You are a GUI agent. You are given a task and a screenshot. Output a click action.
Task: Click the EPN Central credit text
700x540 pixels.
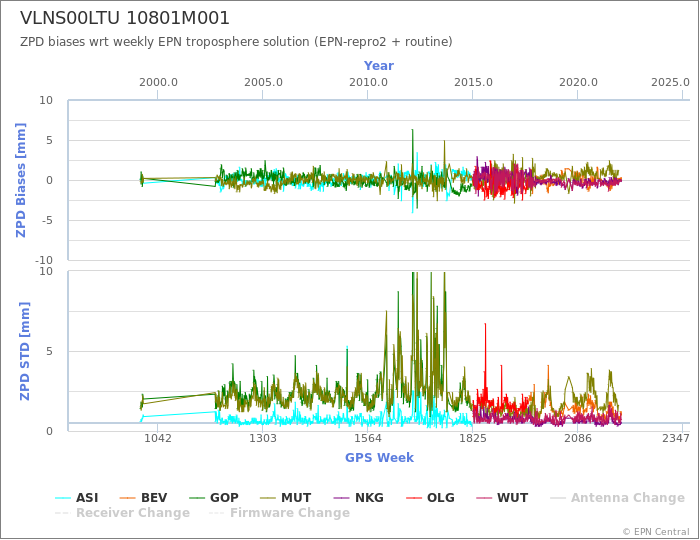tap(656, 532)
